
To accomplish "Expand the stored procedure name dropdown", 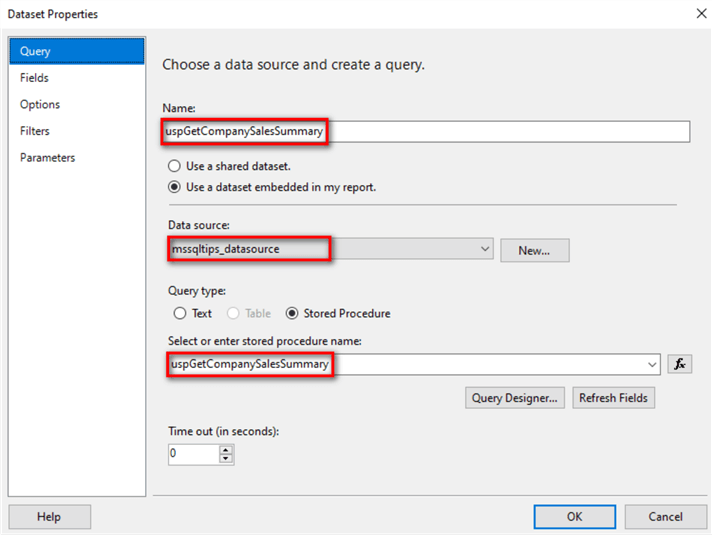I will [x=653, y=364].
